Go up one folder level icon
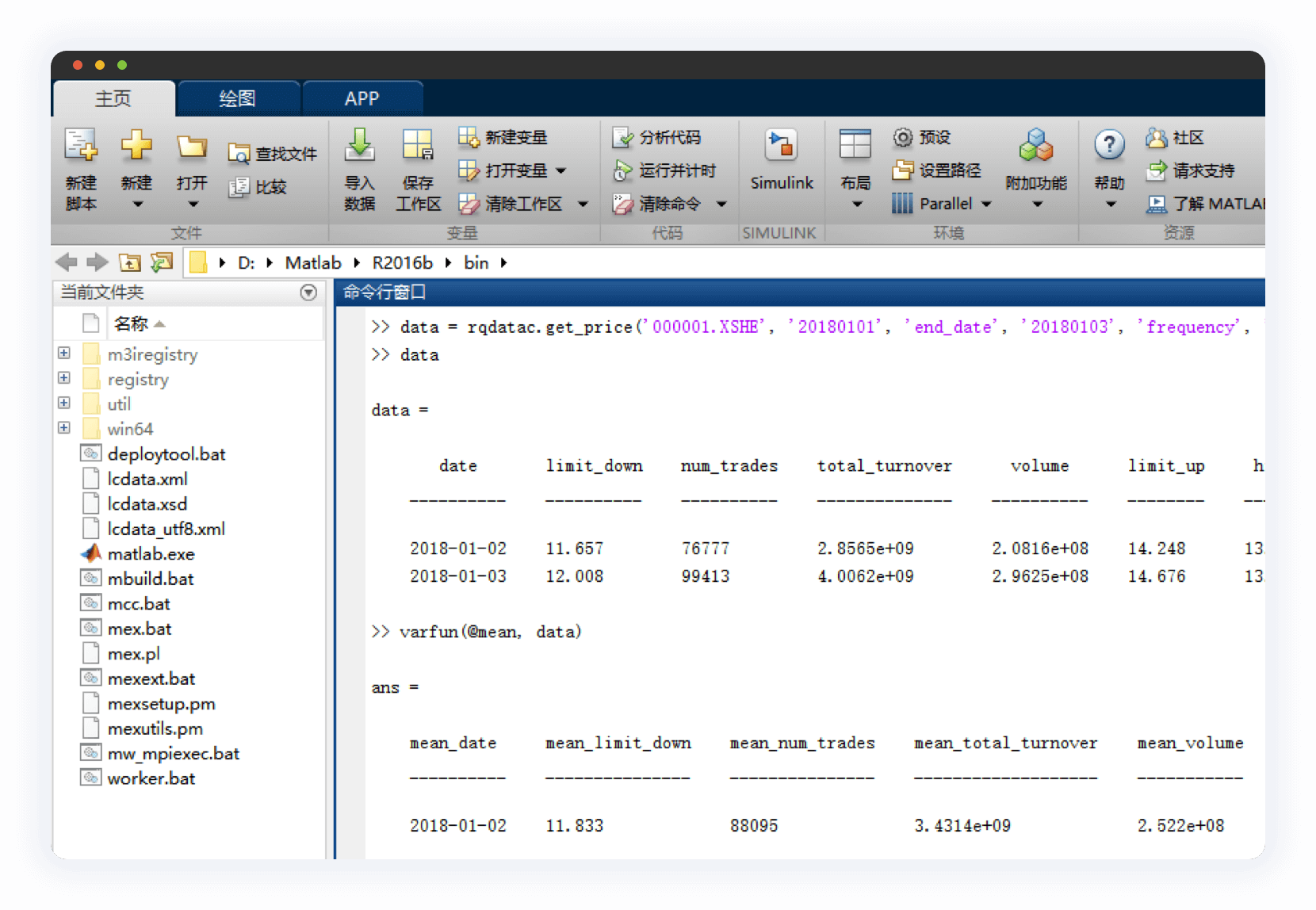 (x=130, y=262)
